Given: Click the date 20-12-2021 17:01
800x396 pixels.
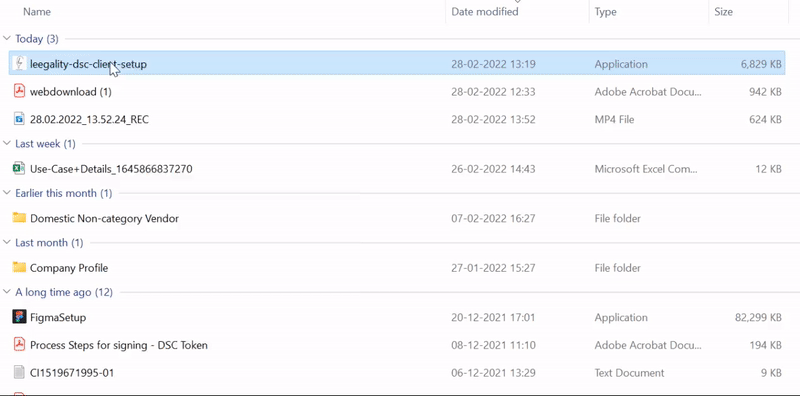Looking at the screenshot, I should (493, 317).
